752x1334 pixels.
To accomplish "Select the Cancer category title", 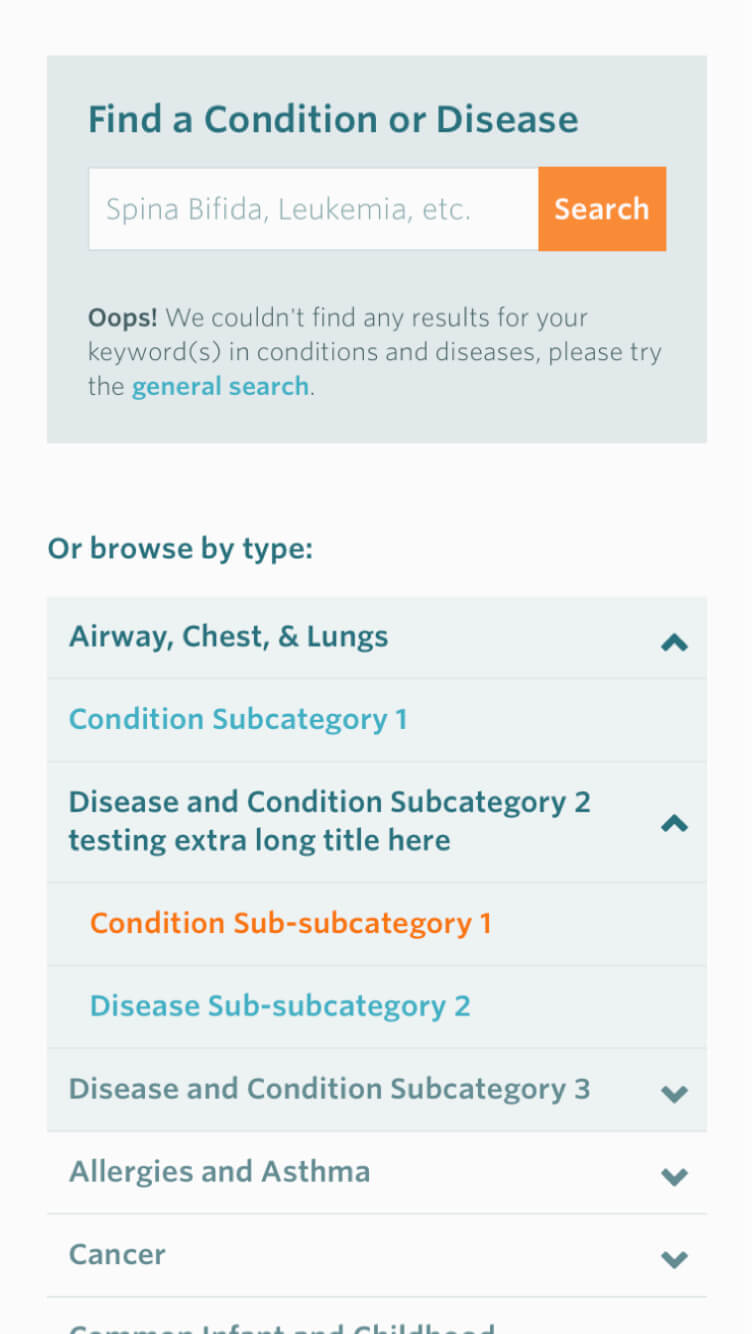I will pos(117,1255).
